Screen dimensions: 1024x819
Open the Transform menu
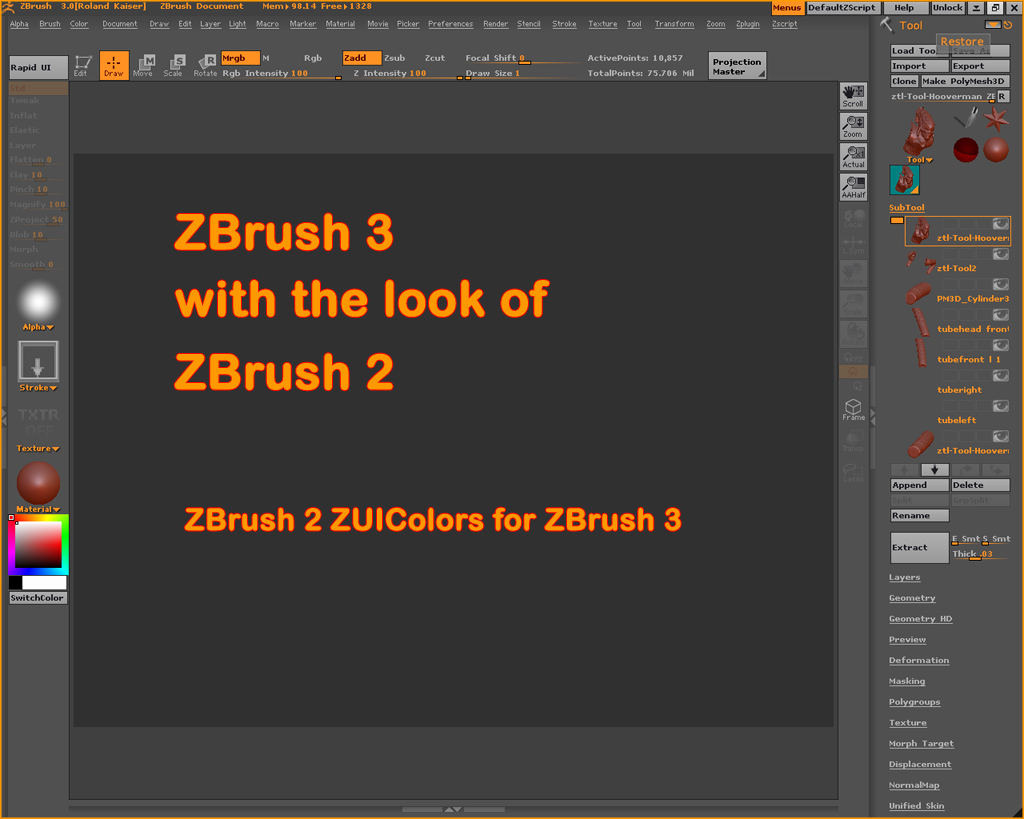pyautogui.click(x=675, y=24)
